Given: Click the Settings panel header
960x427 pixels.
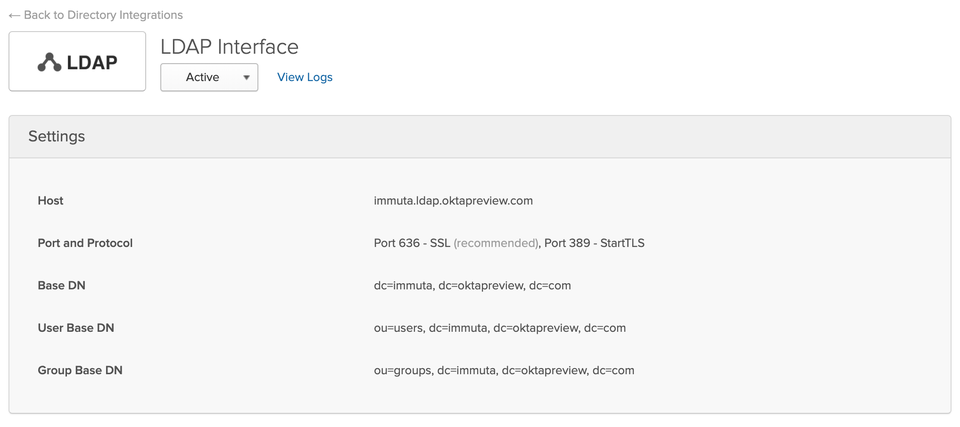Looking at the screenshot, I should 479,136.
